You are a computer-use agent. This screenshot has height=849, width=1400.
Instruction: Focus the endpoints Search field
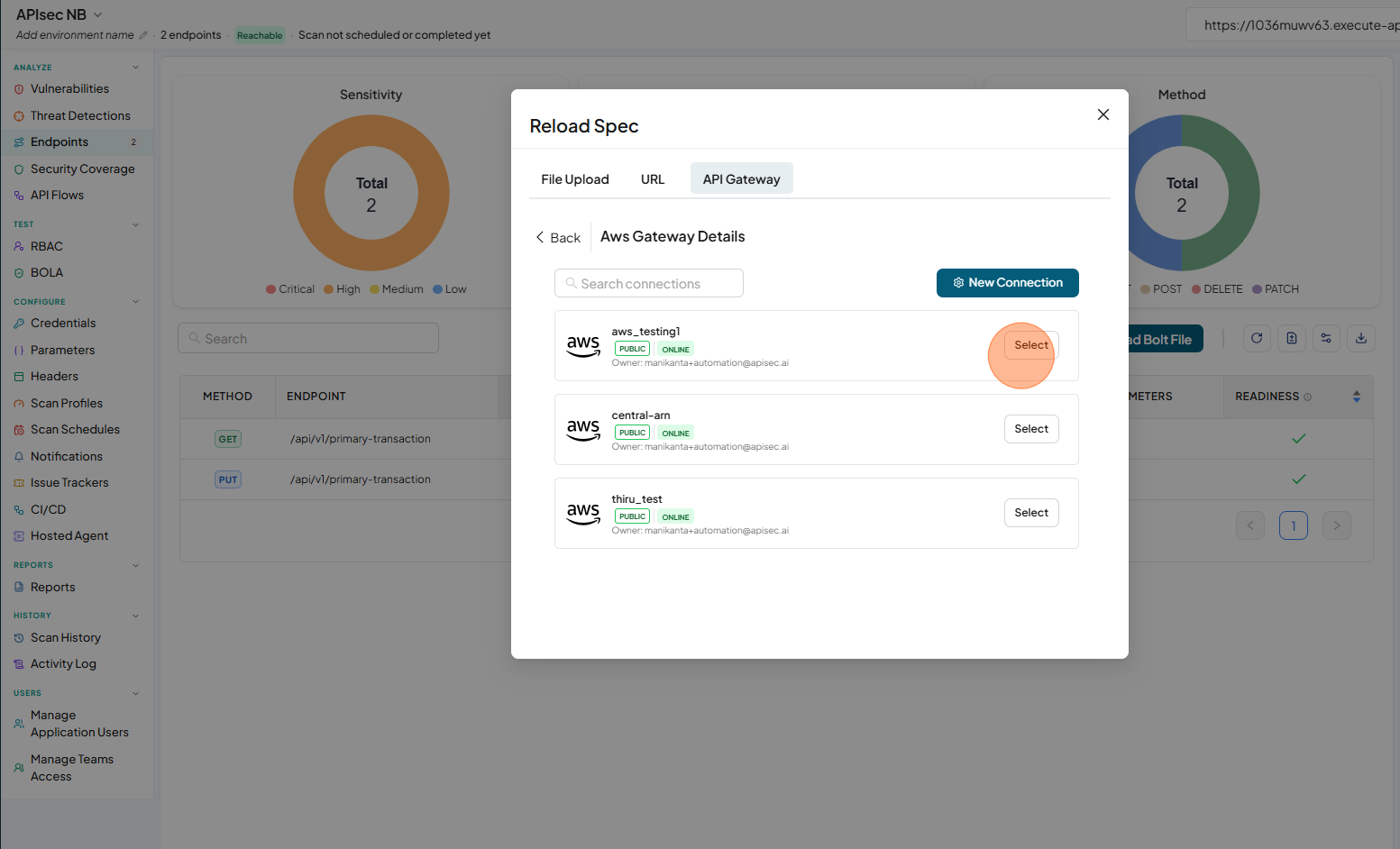tap(308, 338)
